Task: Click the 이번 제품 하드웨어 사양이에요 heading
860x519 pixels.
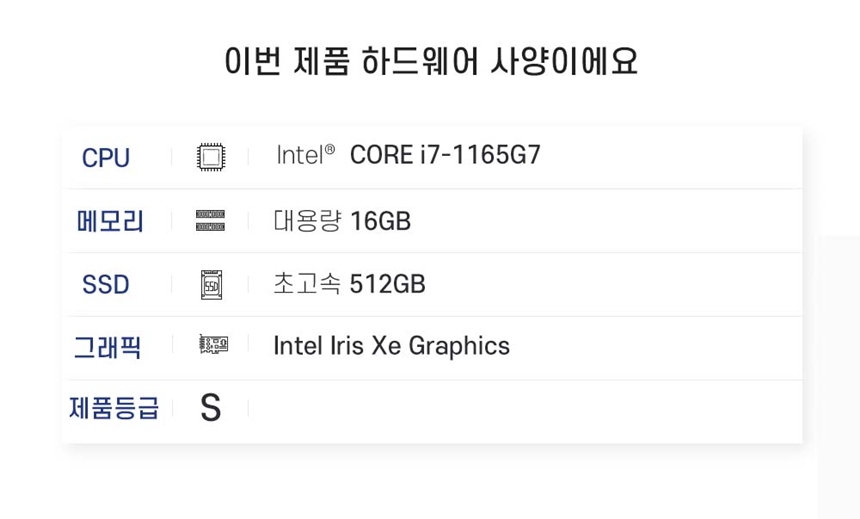Action: (431, 62)
